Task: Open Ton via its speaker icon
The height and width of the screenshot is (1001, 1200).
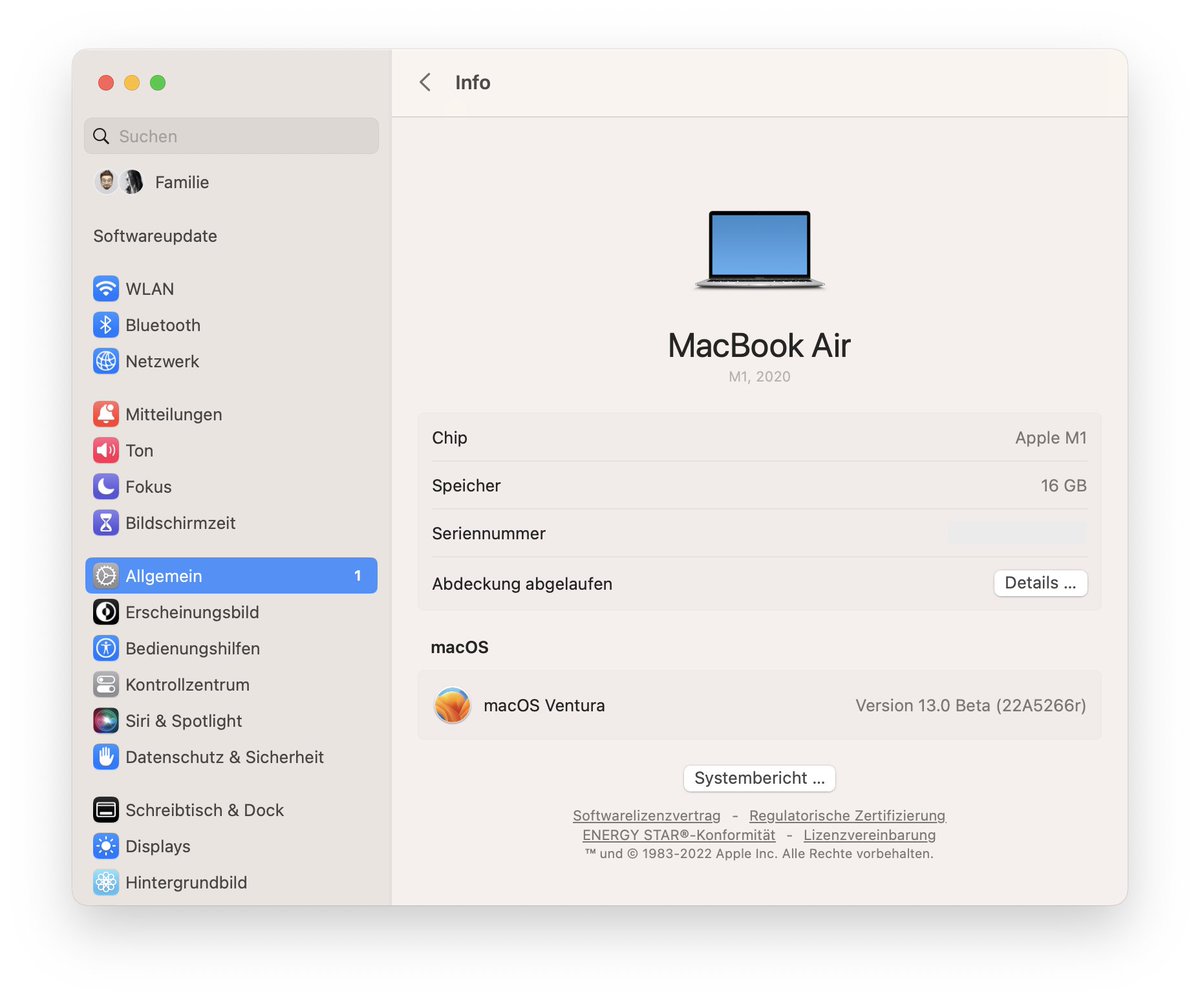Action: click(106, 450)
